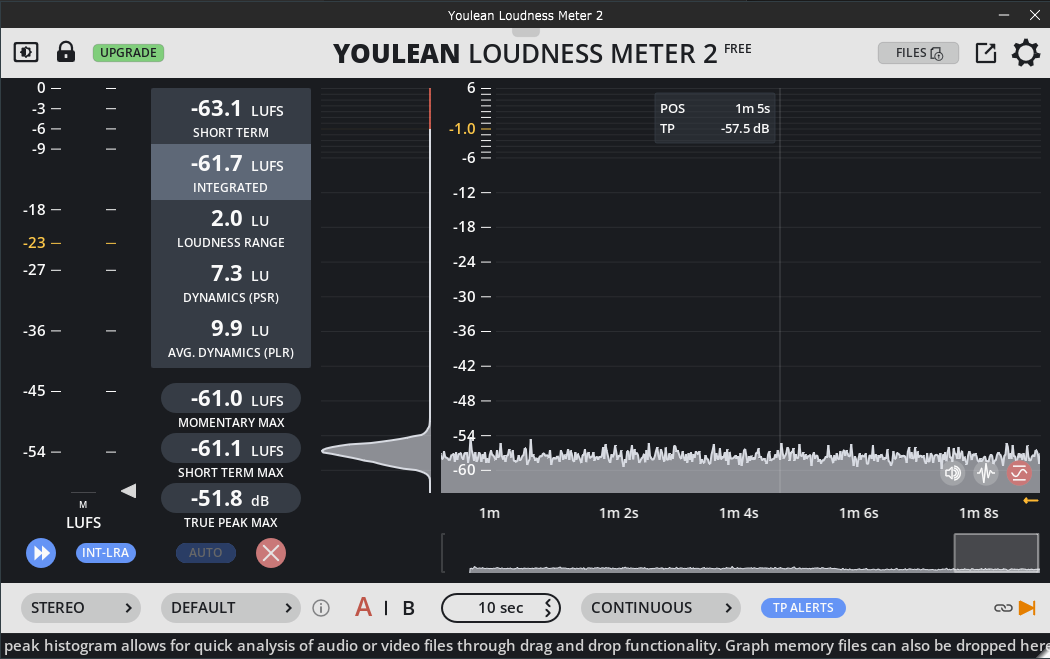
Task: Toggle the dark/light theme icon
Action: coord(26,52)
